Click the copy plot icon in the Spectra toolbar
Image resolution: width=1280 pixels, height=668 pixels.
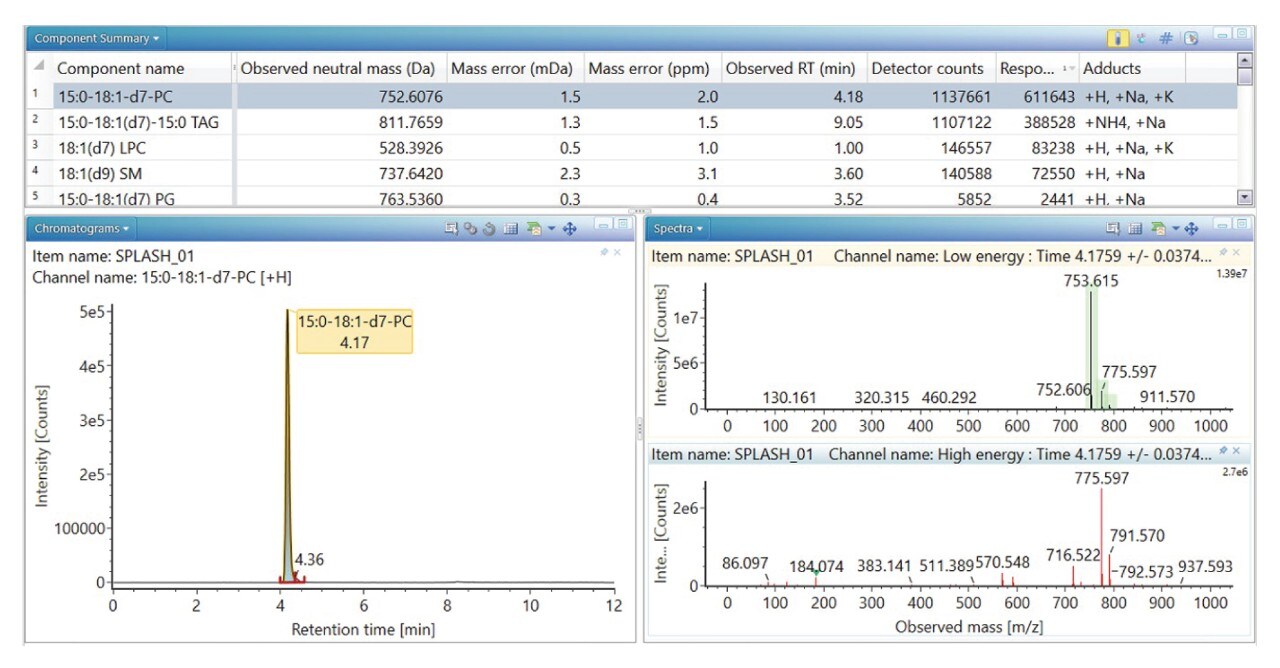tap(1113, 229)
